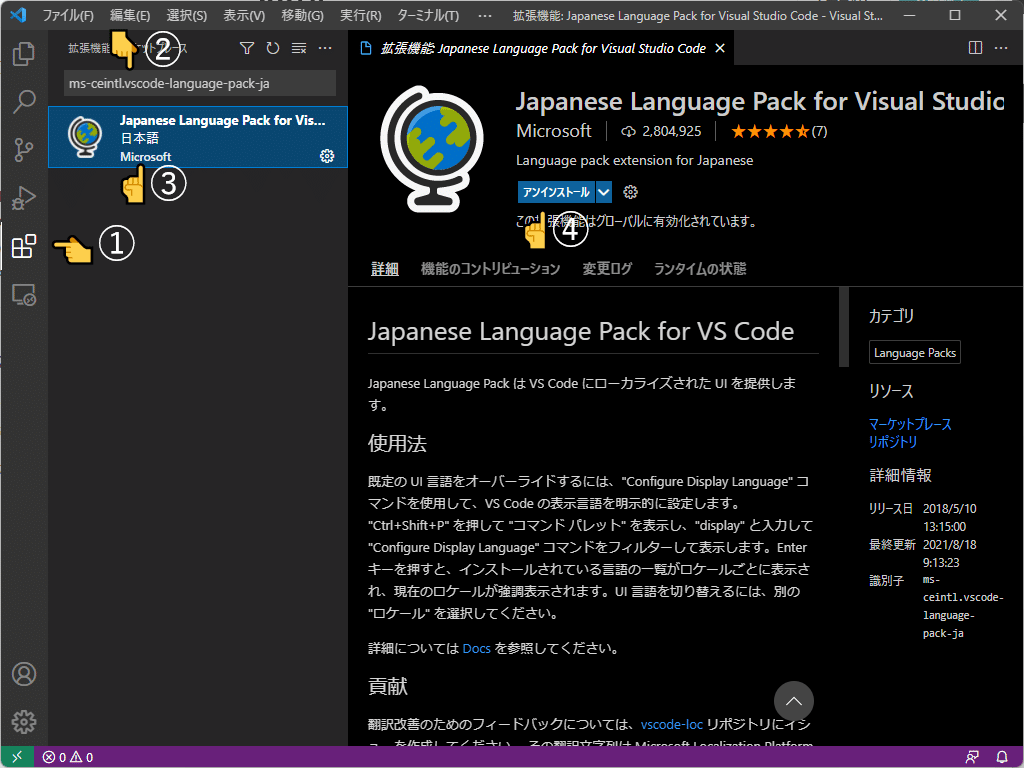Screen dimensions: 1024x768
Task: Open 編集(E) menu
Action: click(130, 15)
